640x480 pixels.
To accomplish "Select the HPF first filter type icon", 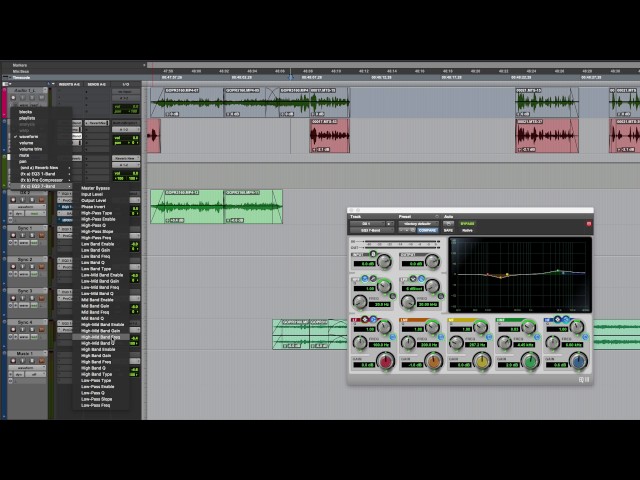I will click(x=365, y=279).
